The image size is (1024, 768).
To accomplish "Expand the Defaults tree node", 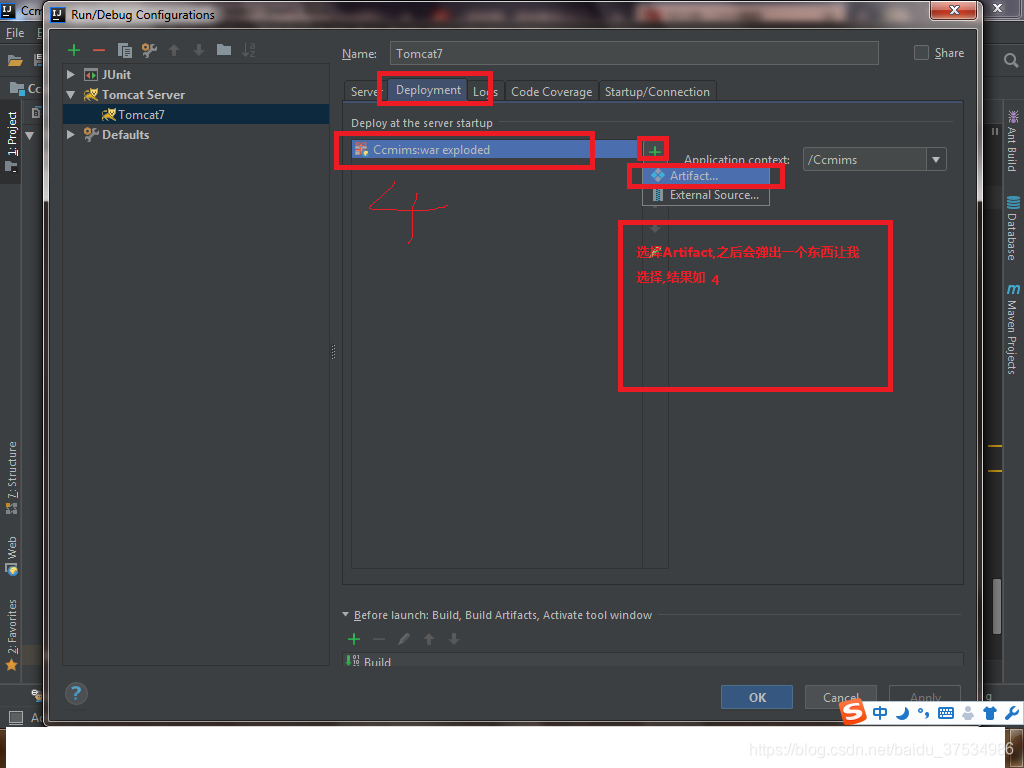I will [71, 135].
